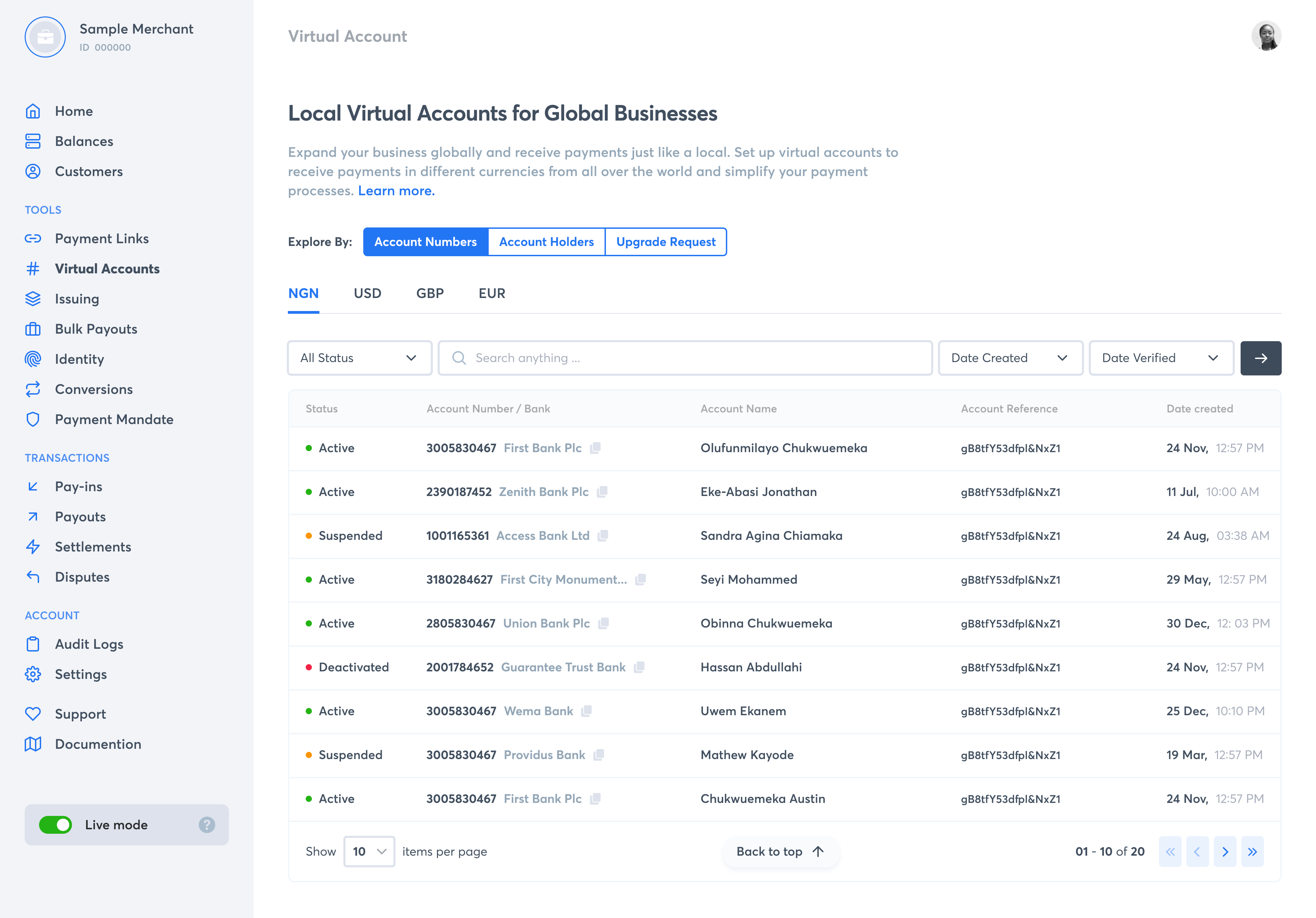Select Account Holders explore option
The image size is (1316, 918).
[x=546, y=242]
